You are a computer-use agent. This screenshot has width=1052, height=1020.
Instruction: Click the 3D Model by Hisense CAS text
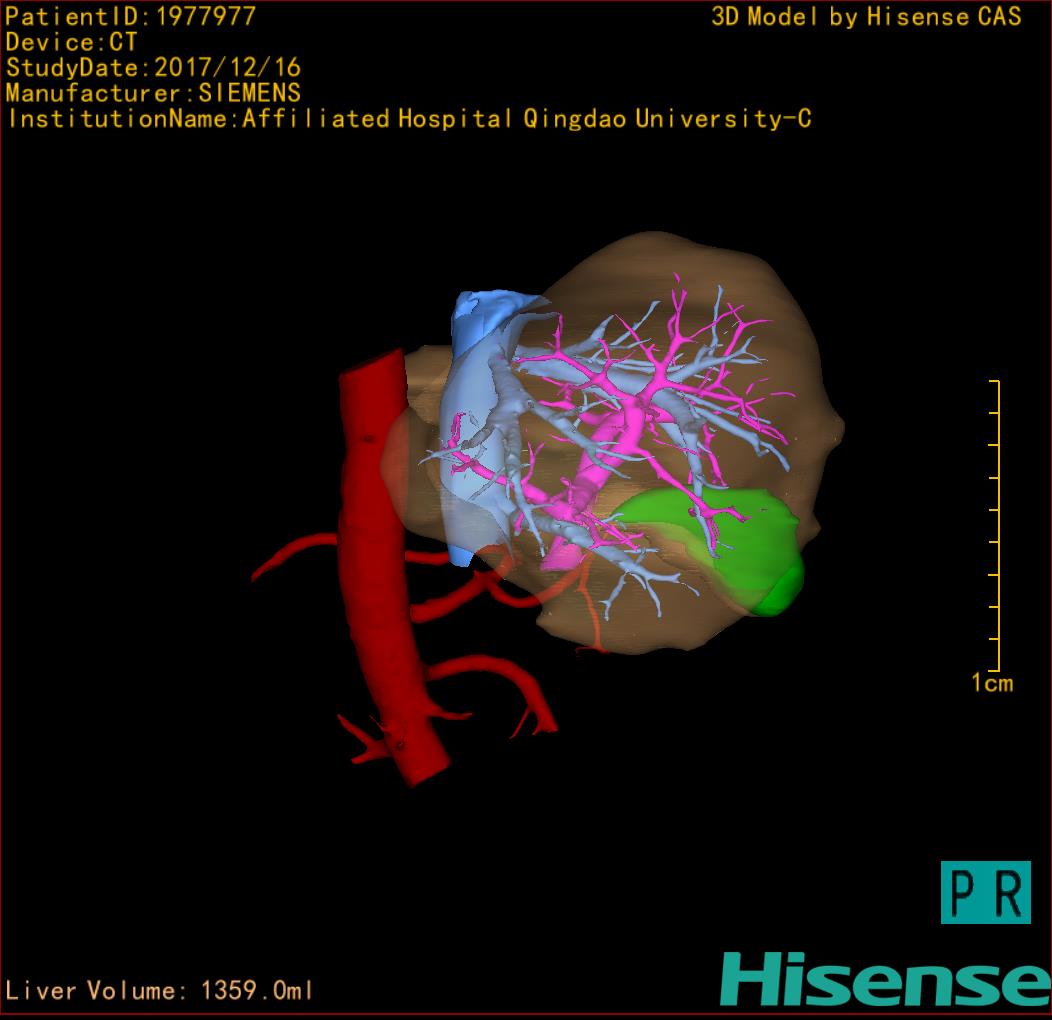click(866, 17)
